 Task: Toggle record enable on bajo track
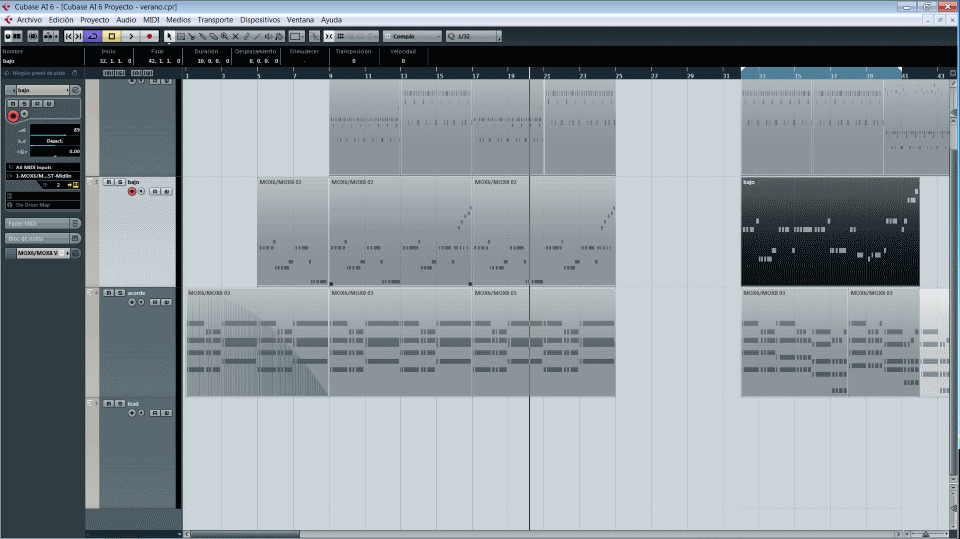click(x=132, y=192)
